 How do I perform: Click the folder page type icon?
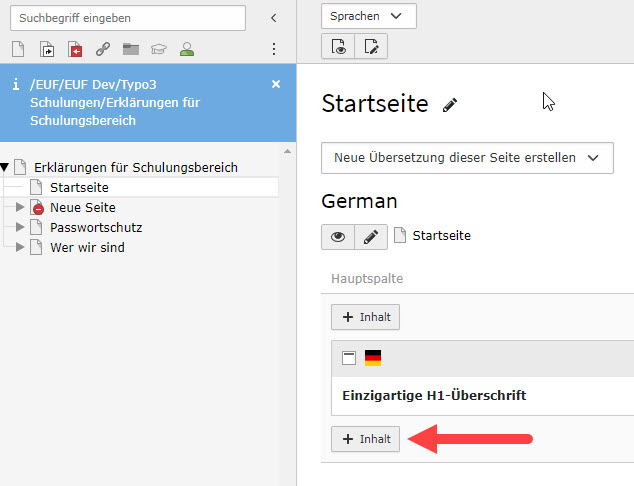point(130,49)
